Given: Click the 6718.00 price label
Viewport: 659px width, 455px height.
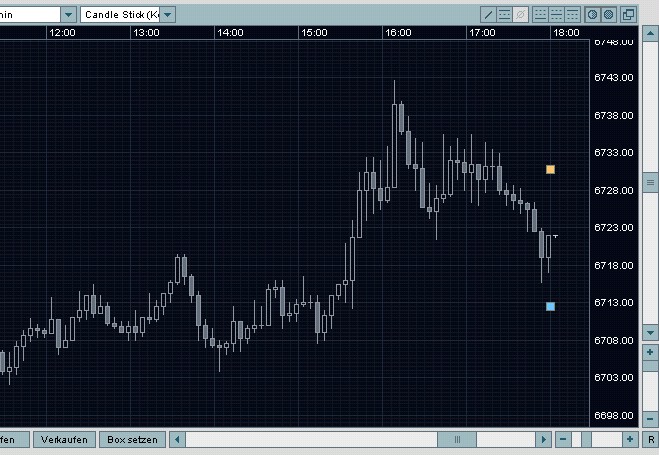Looking at the screenshot, I should (614, 266).
